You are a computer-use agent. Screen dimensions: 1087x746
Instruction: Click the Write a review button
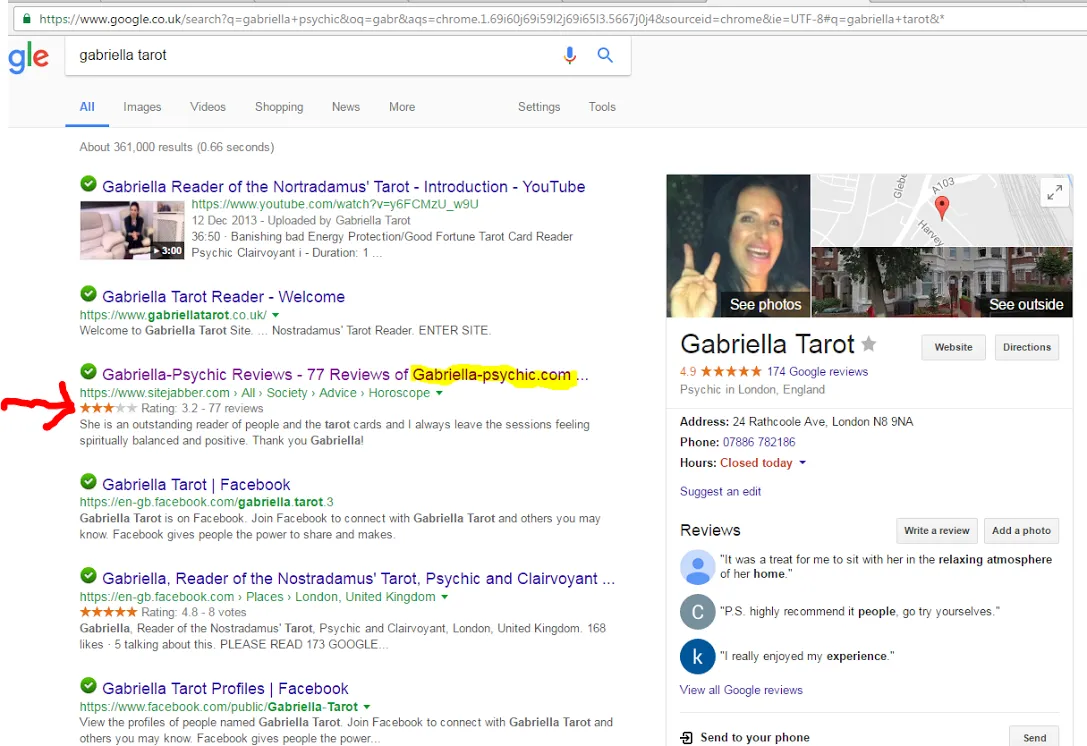tap(936, 531)
